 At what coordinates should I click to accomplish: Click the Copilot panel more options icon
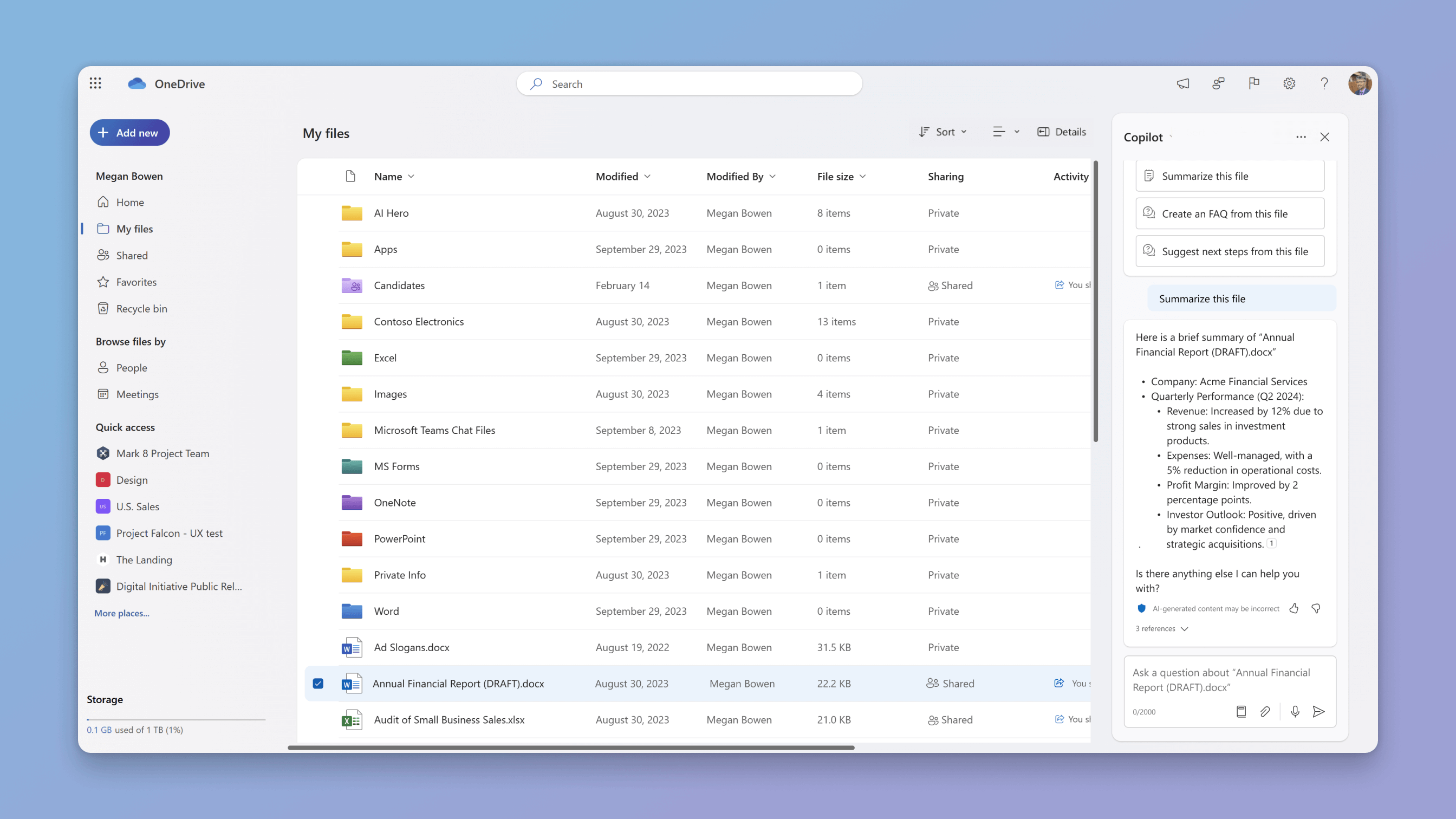1300,137
